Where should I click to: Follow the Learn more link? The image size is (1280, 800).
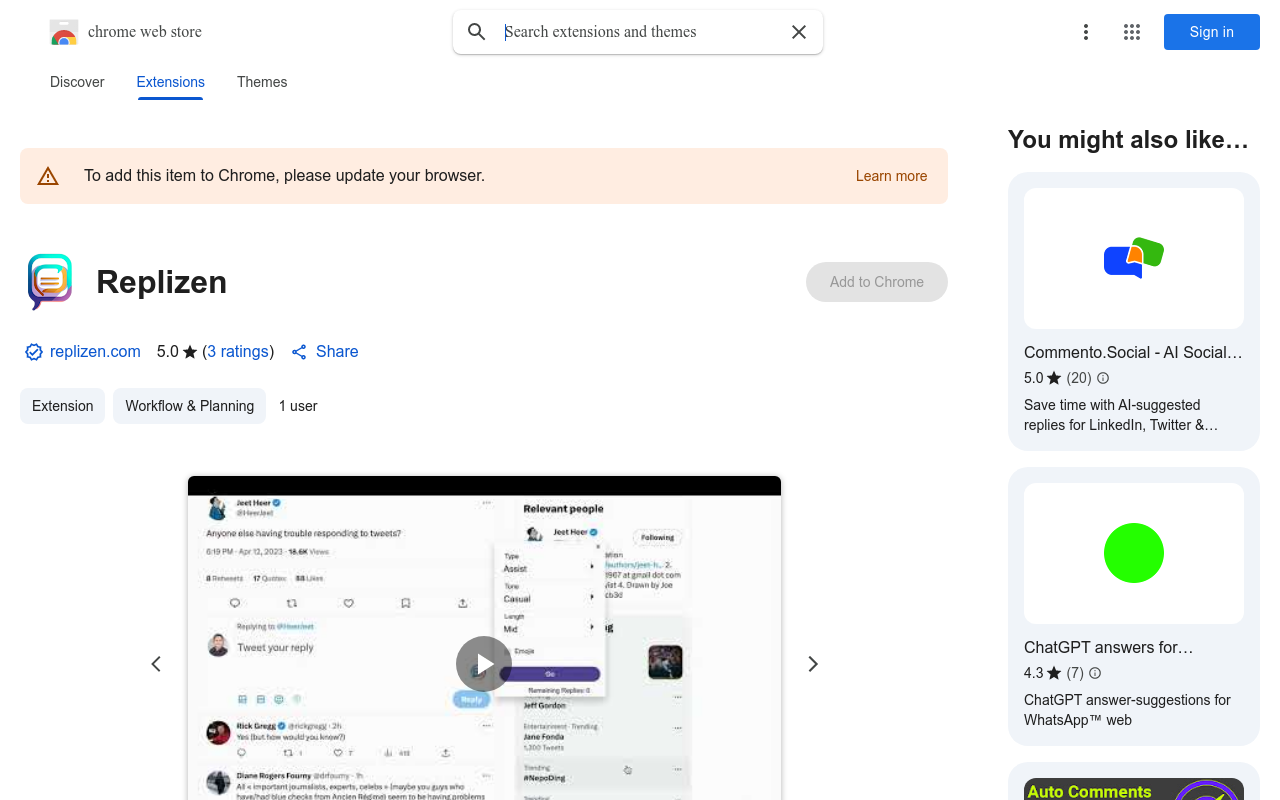coord(891,176)
